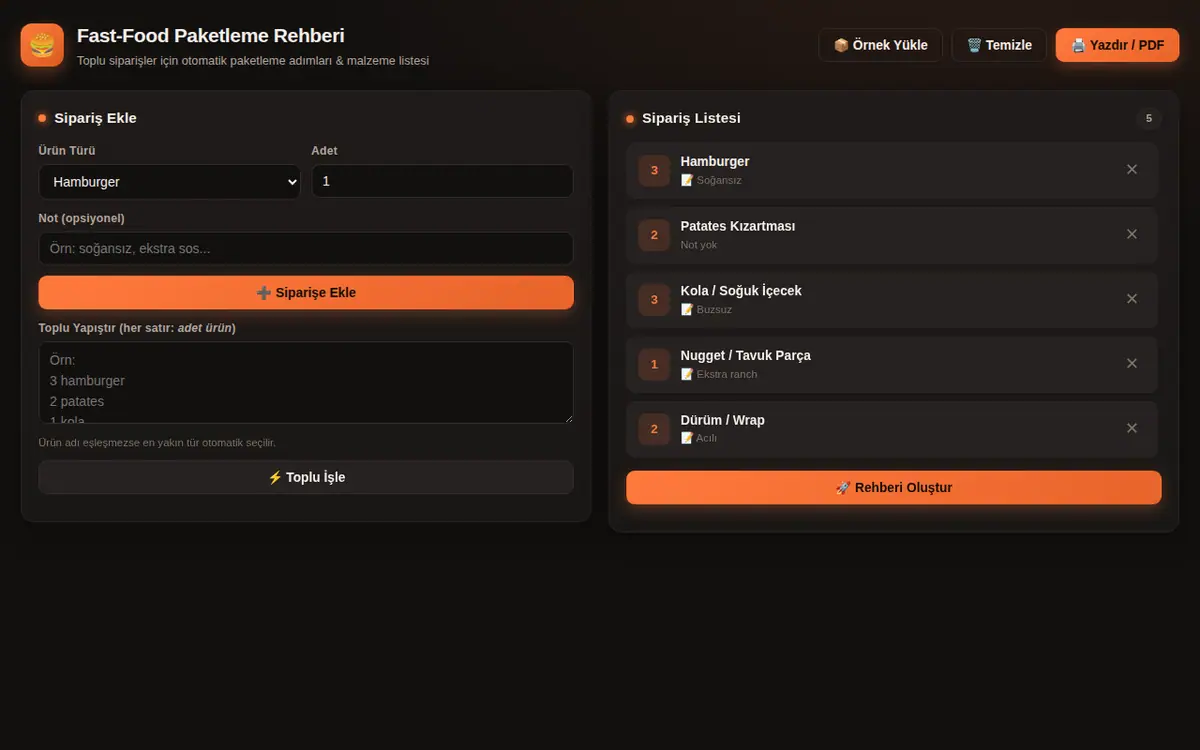Screen dimensions: 1200x750
Task: Click the quantity badge on Patates Kızartması
Action: [x=654, y=235]
